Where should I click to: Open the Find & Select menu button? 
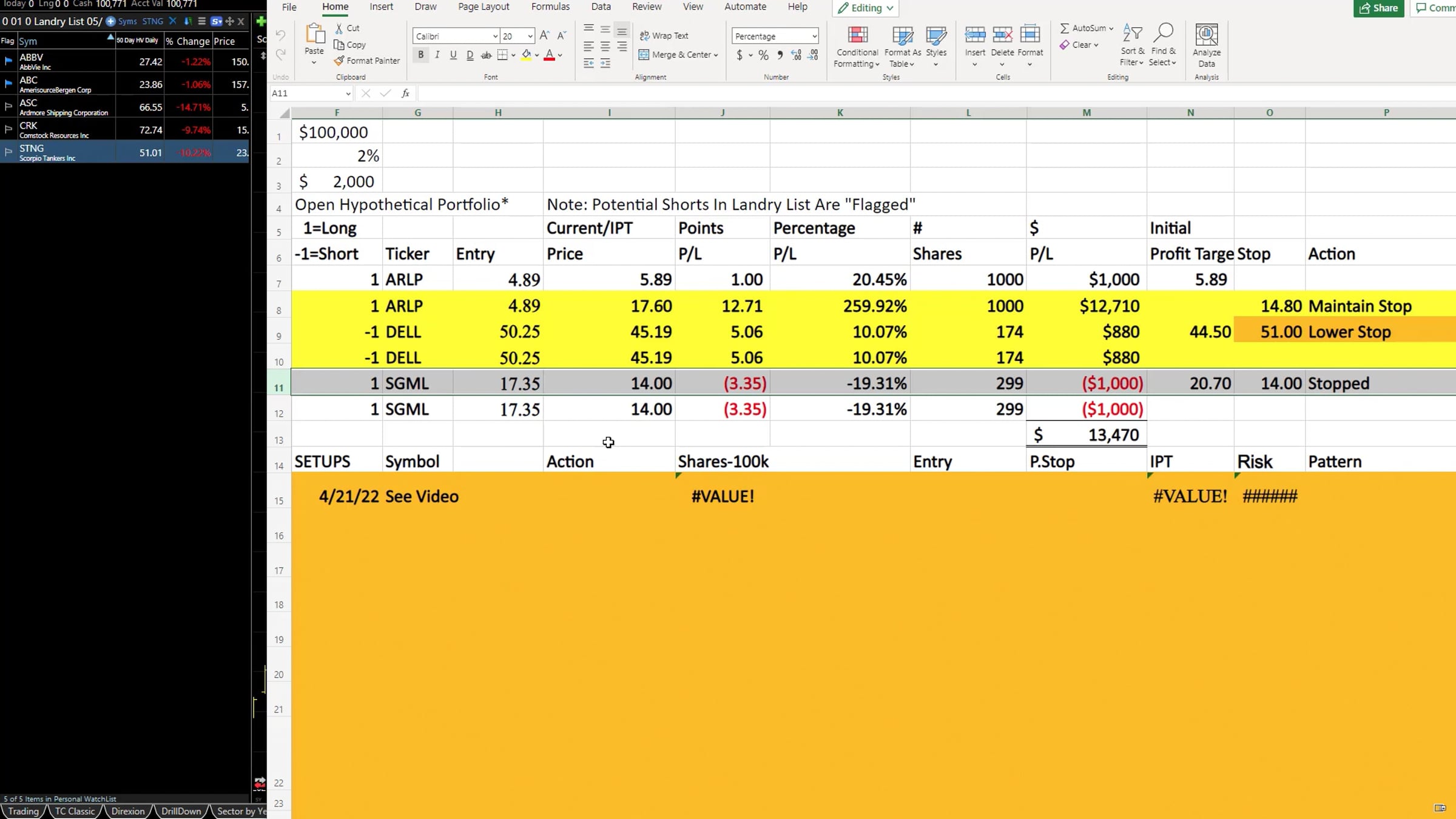[1162, 45]
